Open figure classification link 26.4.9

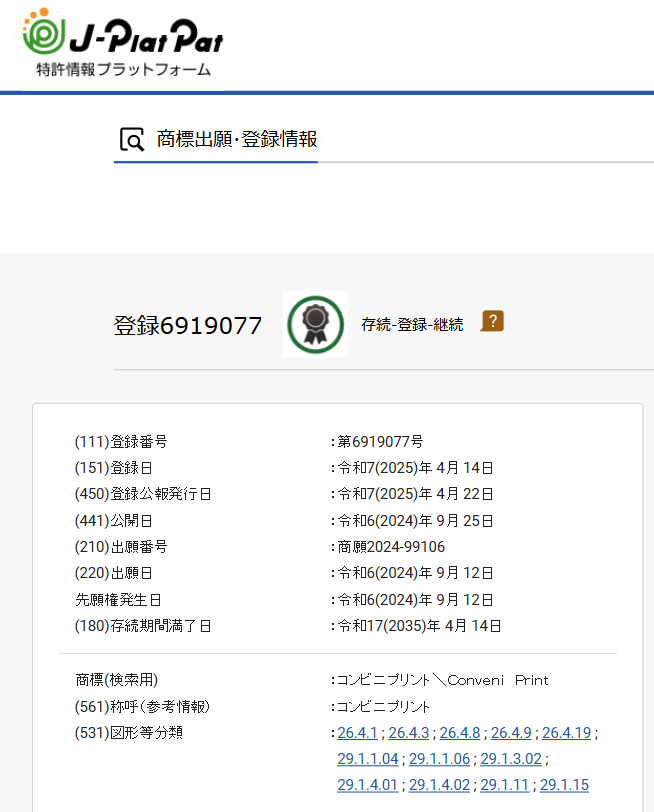click(511, 733)
